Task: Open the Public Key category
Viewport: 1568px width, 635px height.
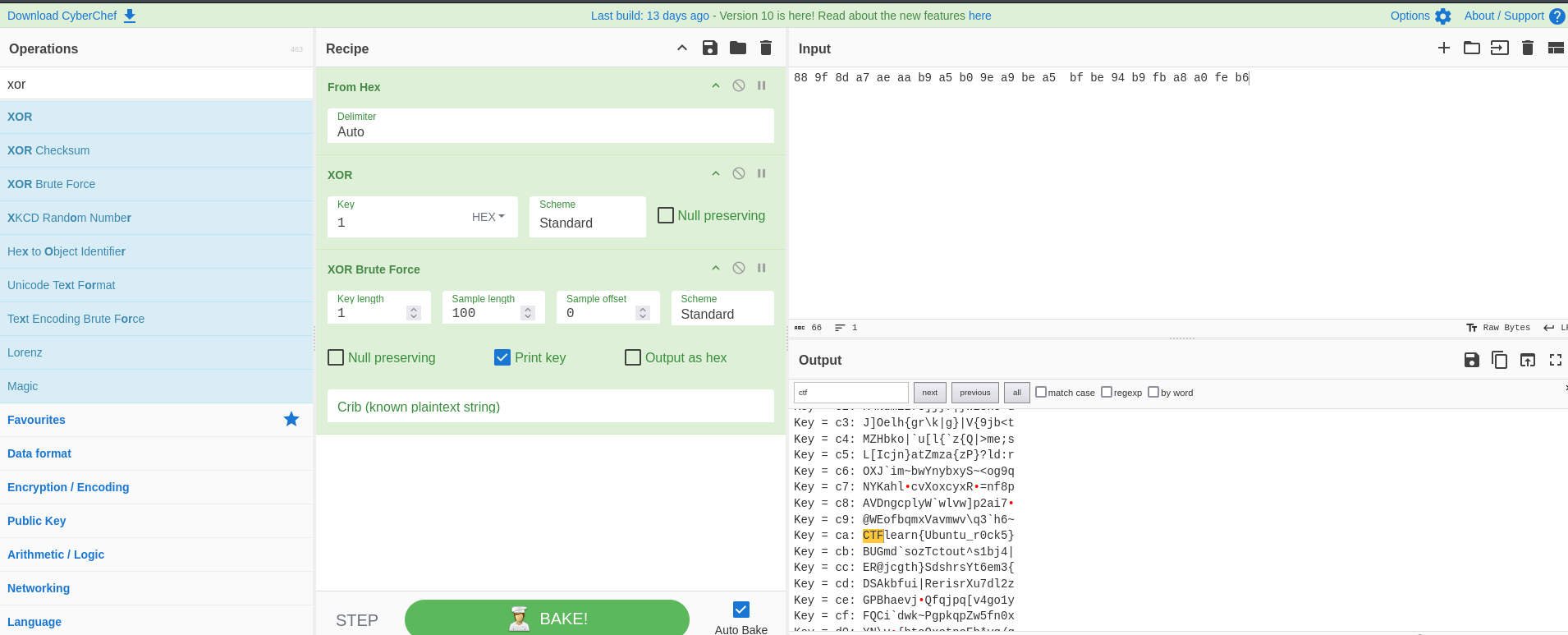Action: click(156, 521)
